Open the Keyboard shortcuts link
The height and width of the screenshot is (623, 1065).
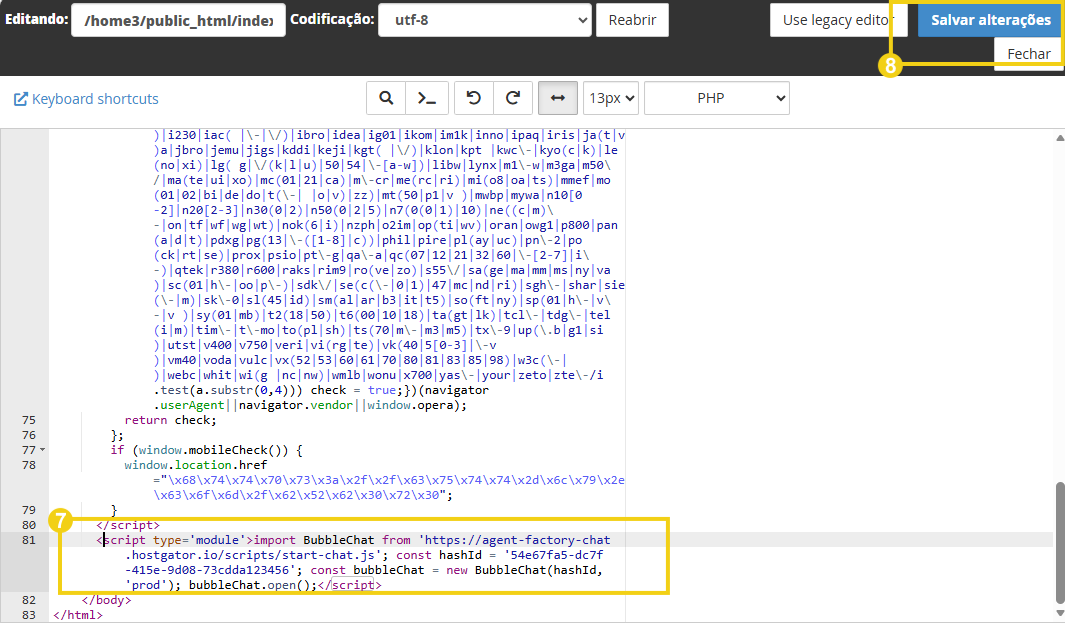tap(95, 99)
